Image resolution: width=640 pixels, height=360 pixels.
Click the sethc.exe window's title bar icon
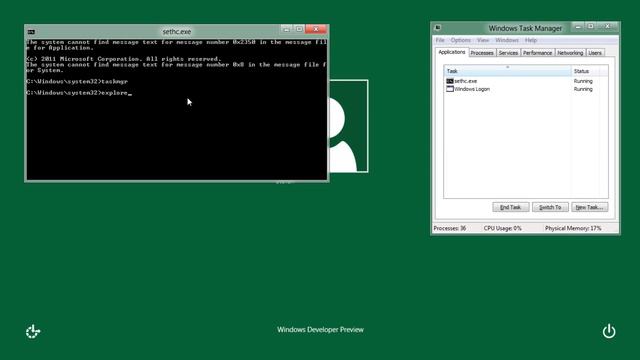31,31
